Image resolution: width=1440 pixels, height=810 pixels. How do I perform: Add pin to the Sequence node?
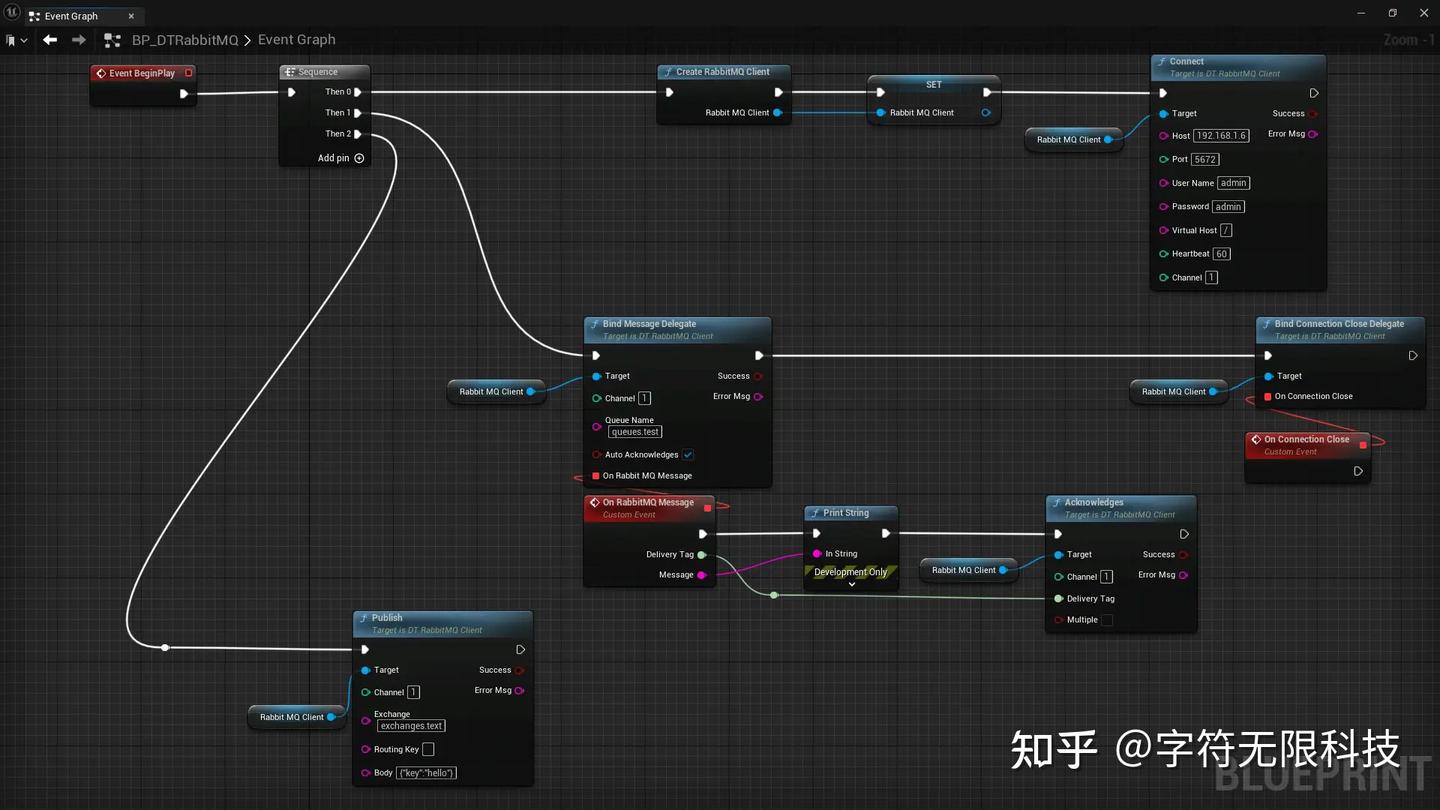point(341,158)
